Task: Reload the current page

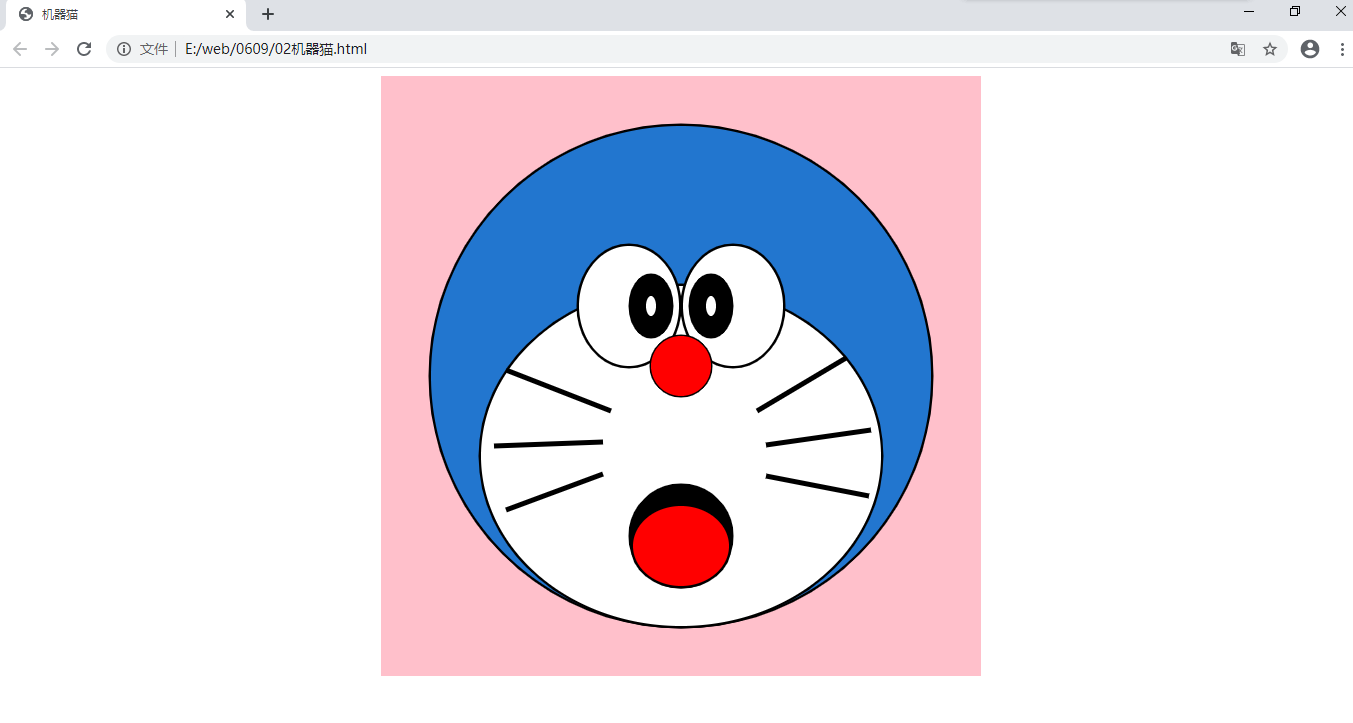Action: [84, 49]
